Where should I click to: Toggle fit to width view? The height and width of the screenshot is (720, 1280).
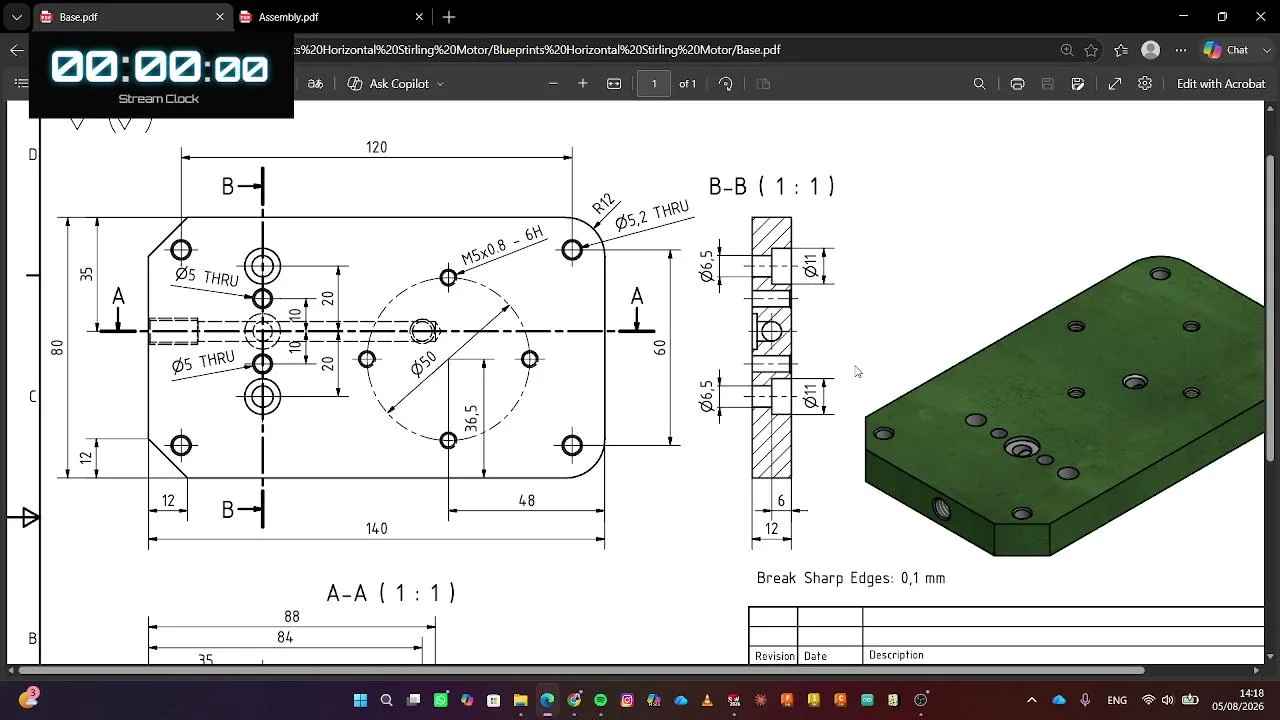pos(614,84)
